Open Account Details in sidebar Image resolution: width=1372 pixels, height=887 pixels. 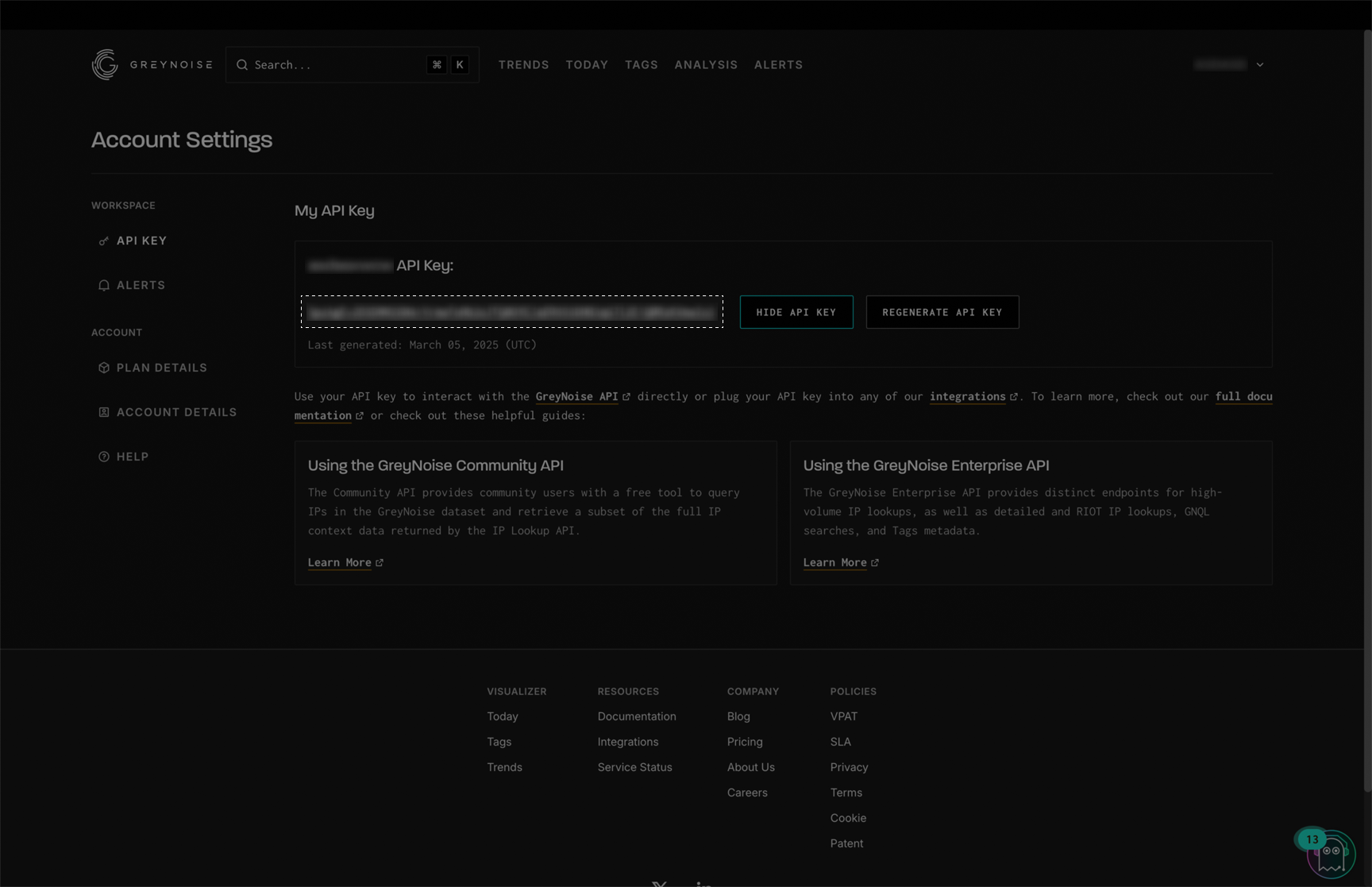176,412
